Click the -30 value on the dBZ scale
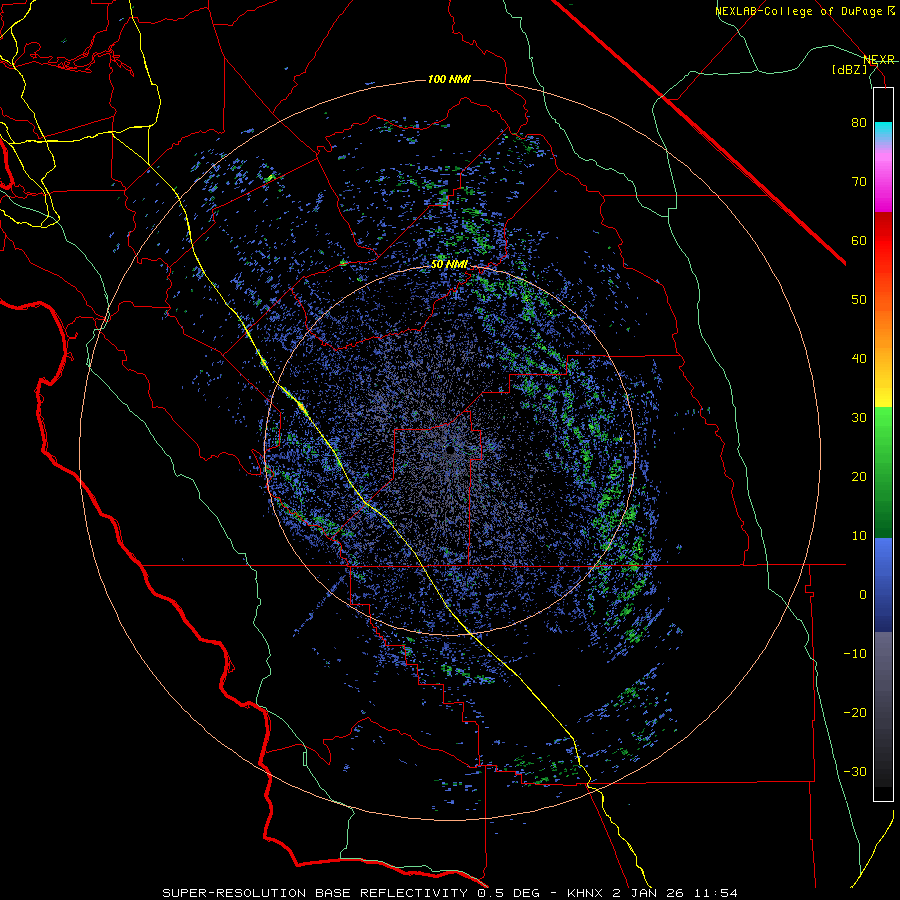This screenshot has width=900, height=900. coord(855,771)
